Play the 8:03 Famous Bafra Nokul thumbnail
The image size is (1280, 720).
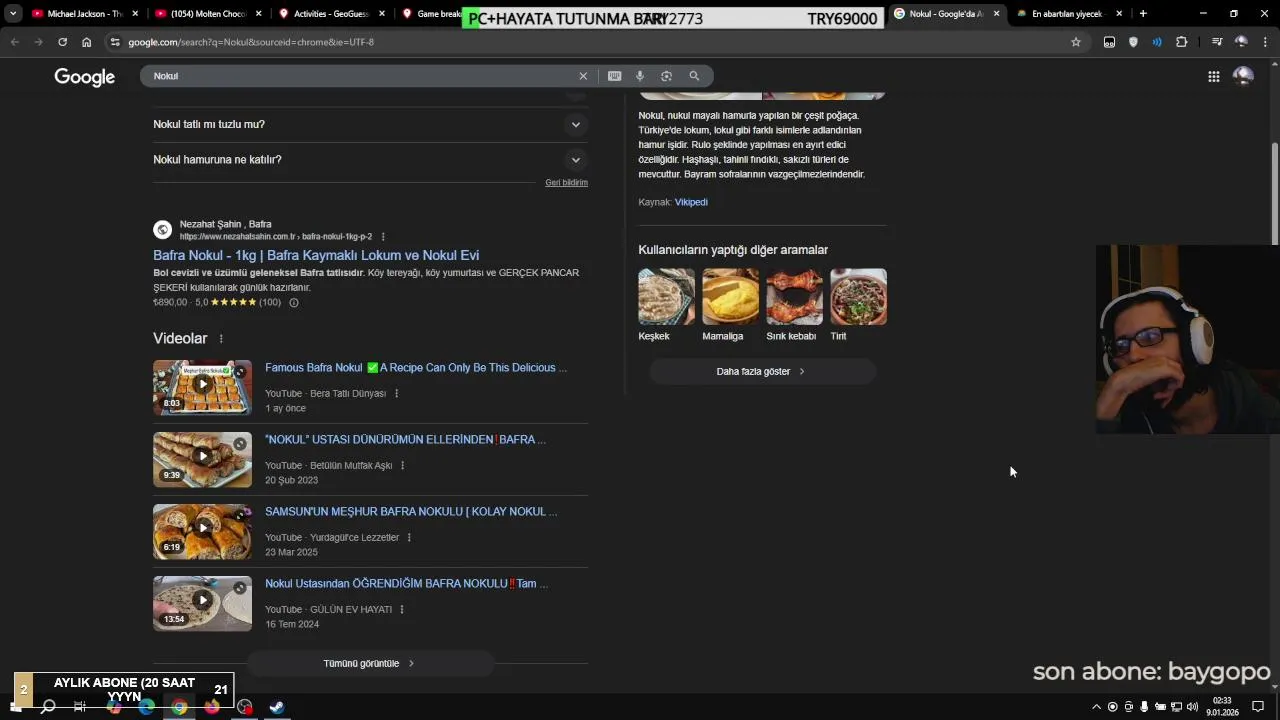(x=202, y=388)
